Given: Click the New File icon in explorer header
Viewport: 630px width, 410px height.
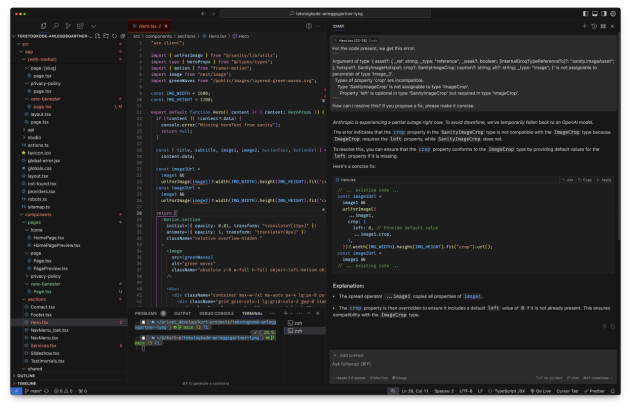Looking at the screenshot, I should tap(98, 36).
